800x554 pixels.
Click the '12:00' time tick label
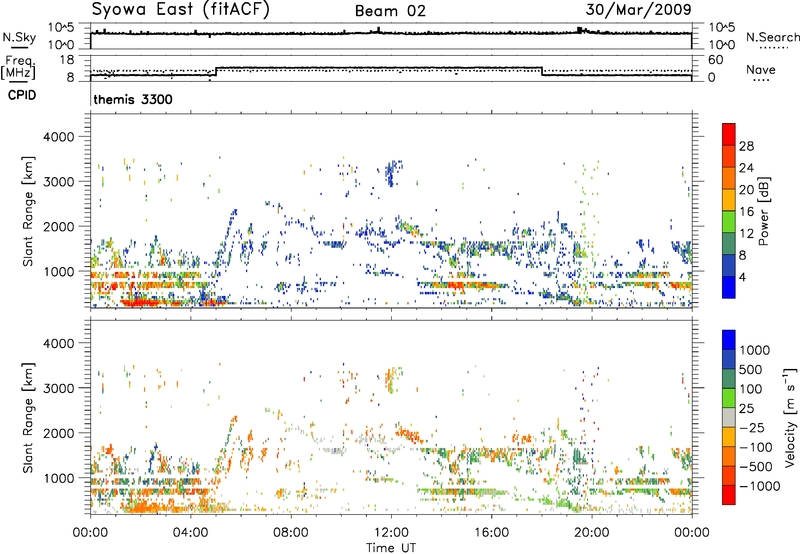391,533
